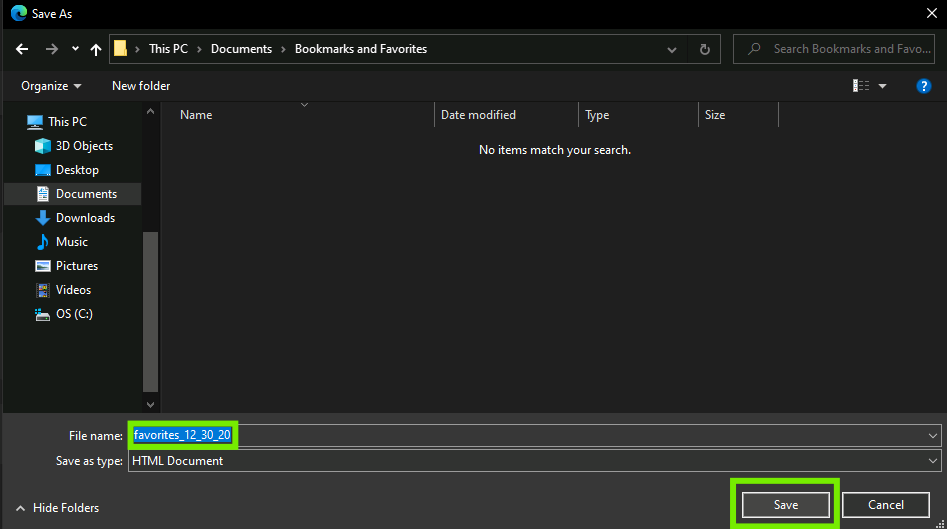Open the Save as type combo box

534,461
